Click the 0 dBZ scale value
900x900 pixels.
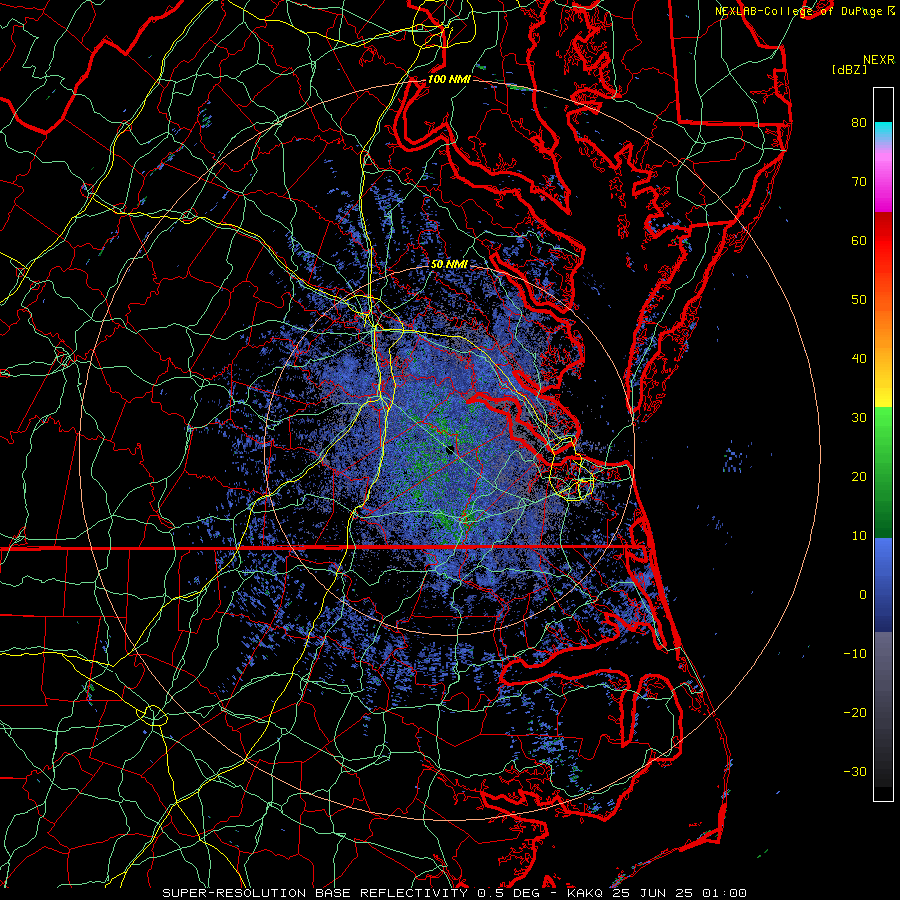tap(862, 595)
